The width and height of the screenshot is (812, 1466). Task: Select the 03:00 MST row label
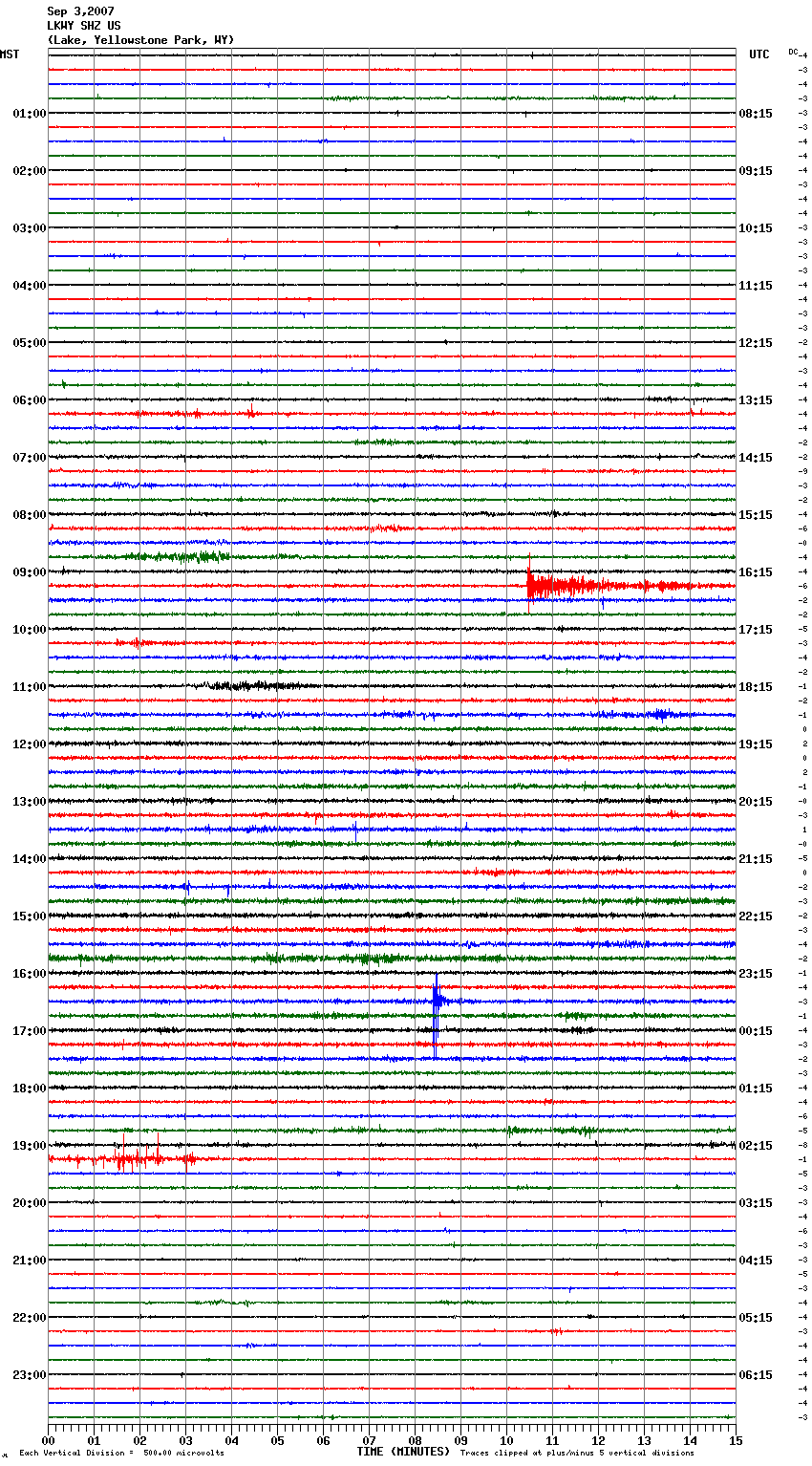(x=30, y=228)
